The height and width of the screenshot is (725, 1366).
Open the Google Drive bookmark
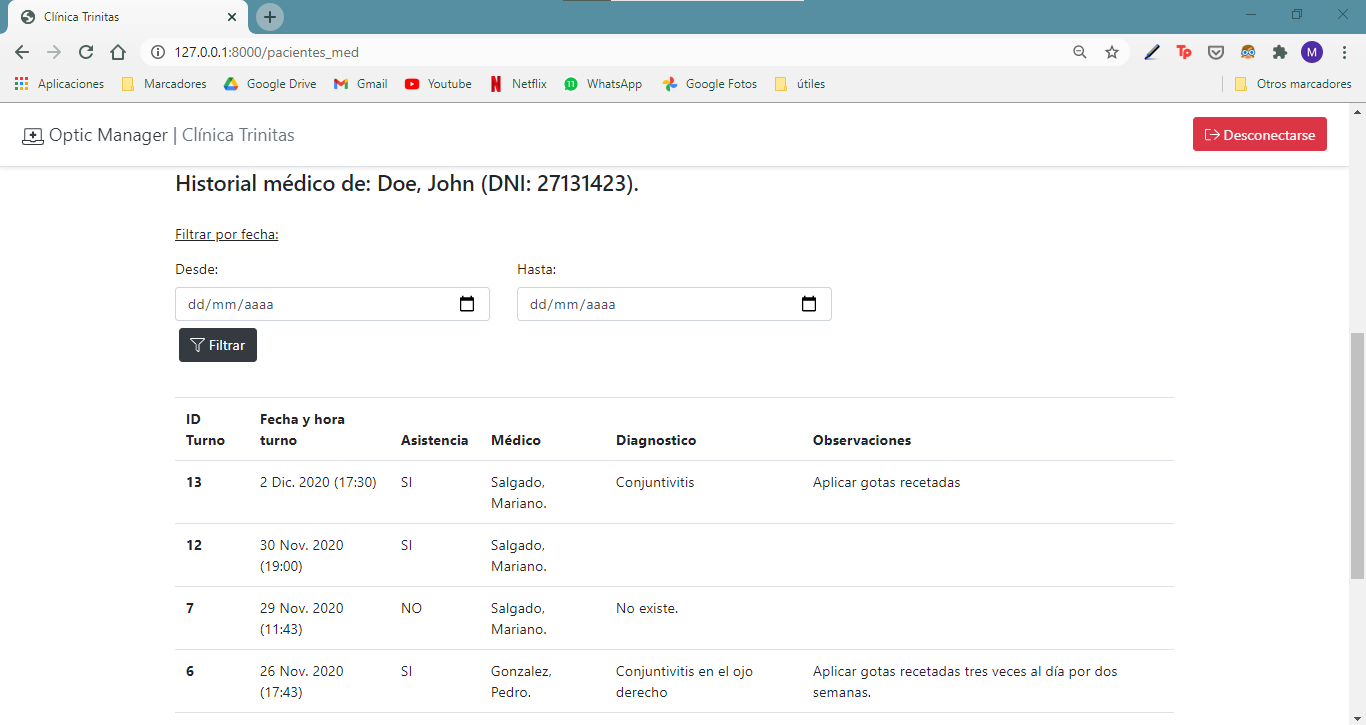[269, 84]
